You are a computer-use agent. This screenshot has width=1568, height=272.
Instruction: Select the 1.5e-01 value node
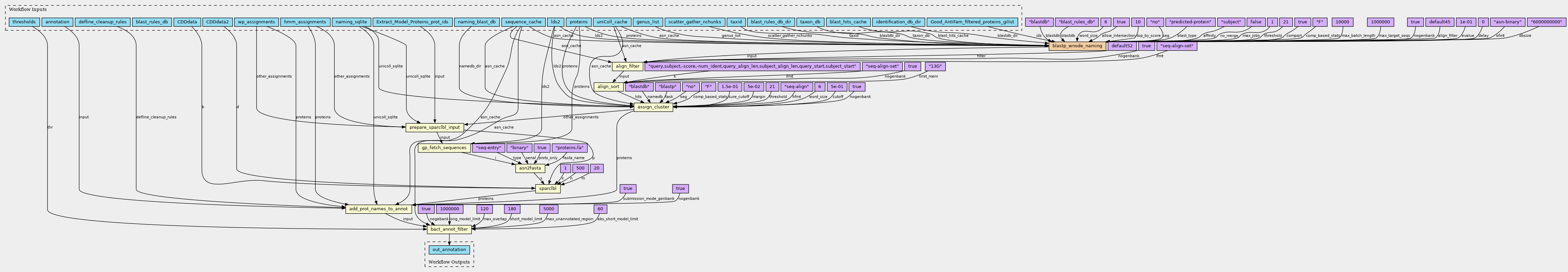(x=730, y=86)
